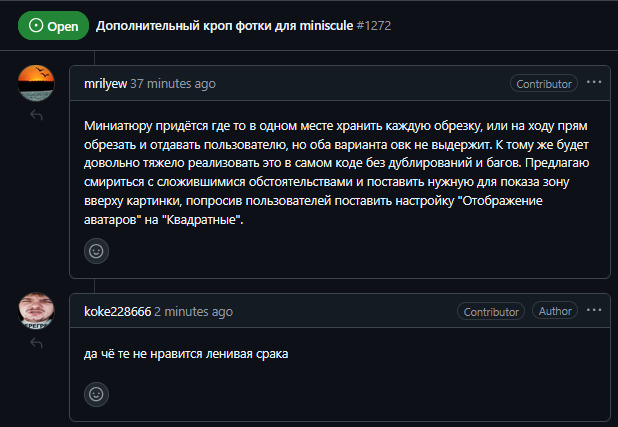Open the koke228666 username profile link
618x427 pixels.
118,312
